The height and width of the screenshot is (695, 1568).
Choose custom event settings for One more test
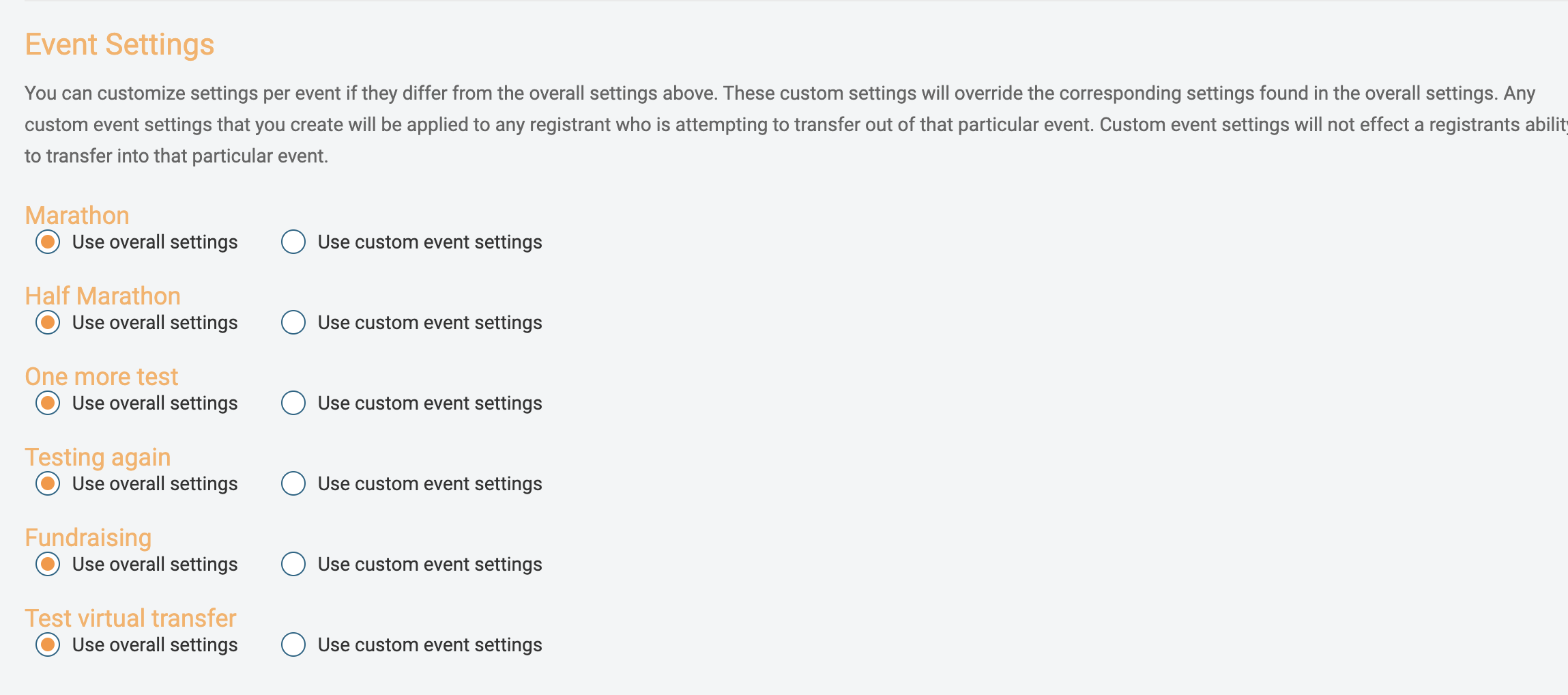(293, 403)
